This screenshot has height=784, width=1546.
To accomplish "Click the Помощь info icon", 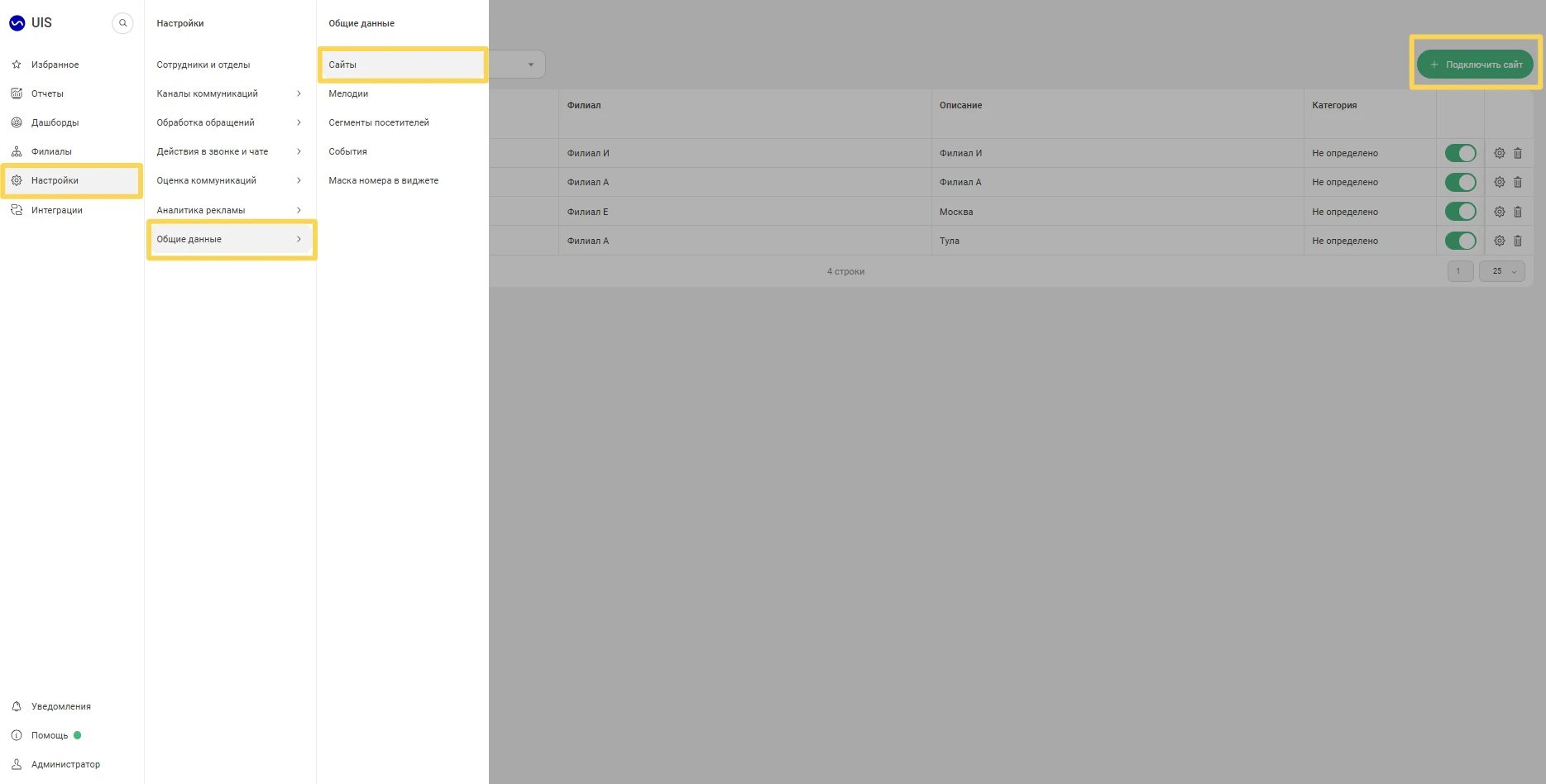I will (17, 735).
